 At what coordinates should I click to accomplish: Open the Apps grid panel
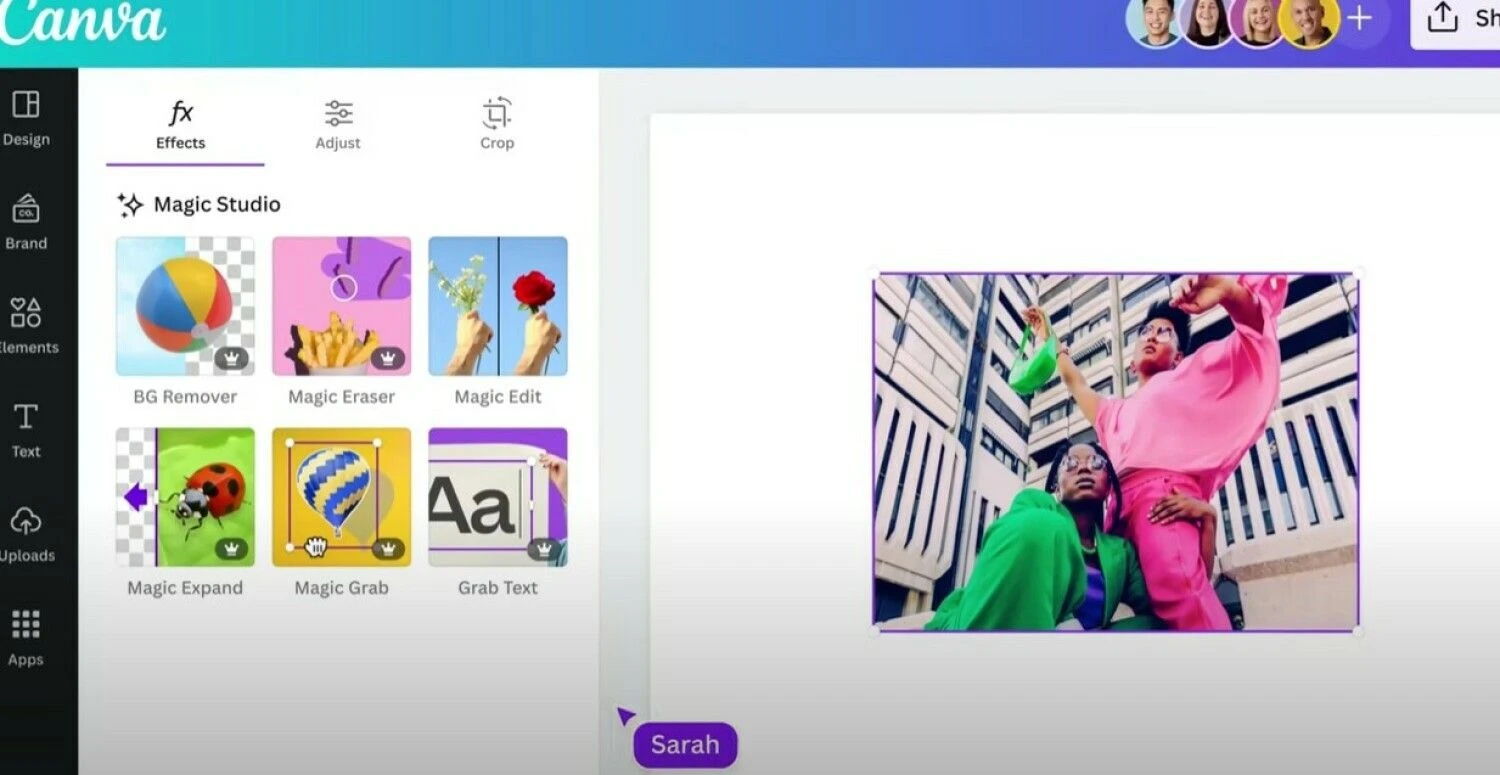coord(26,637)
